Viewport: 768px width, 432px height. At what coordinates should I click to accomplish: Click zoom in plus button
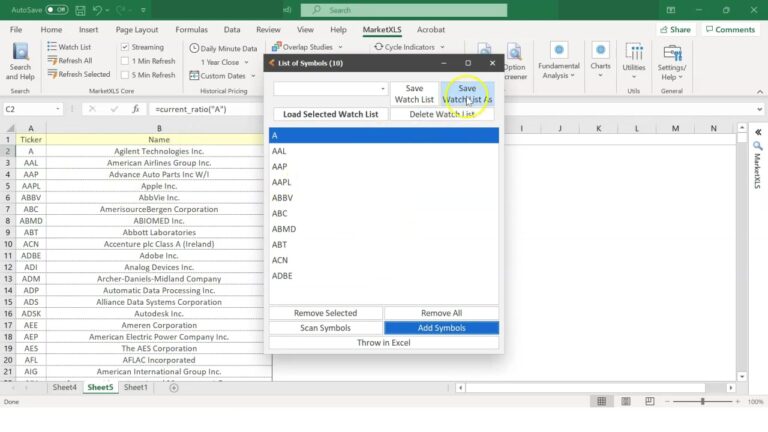738,402
